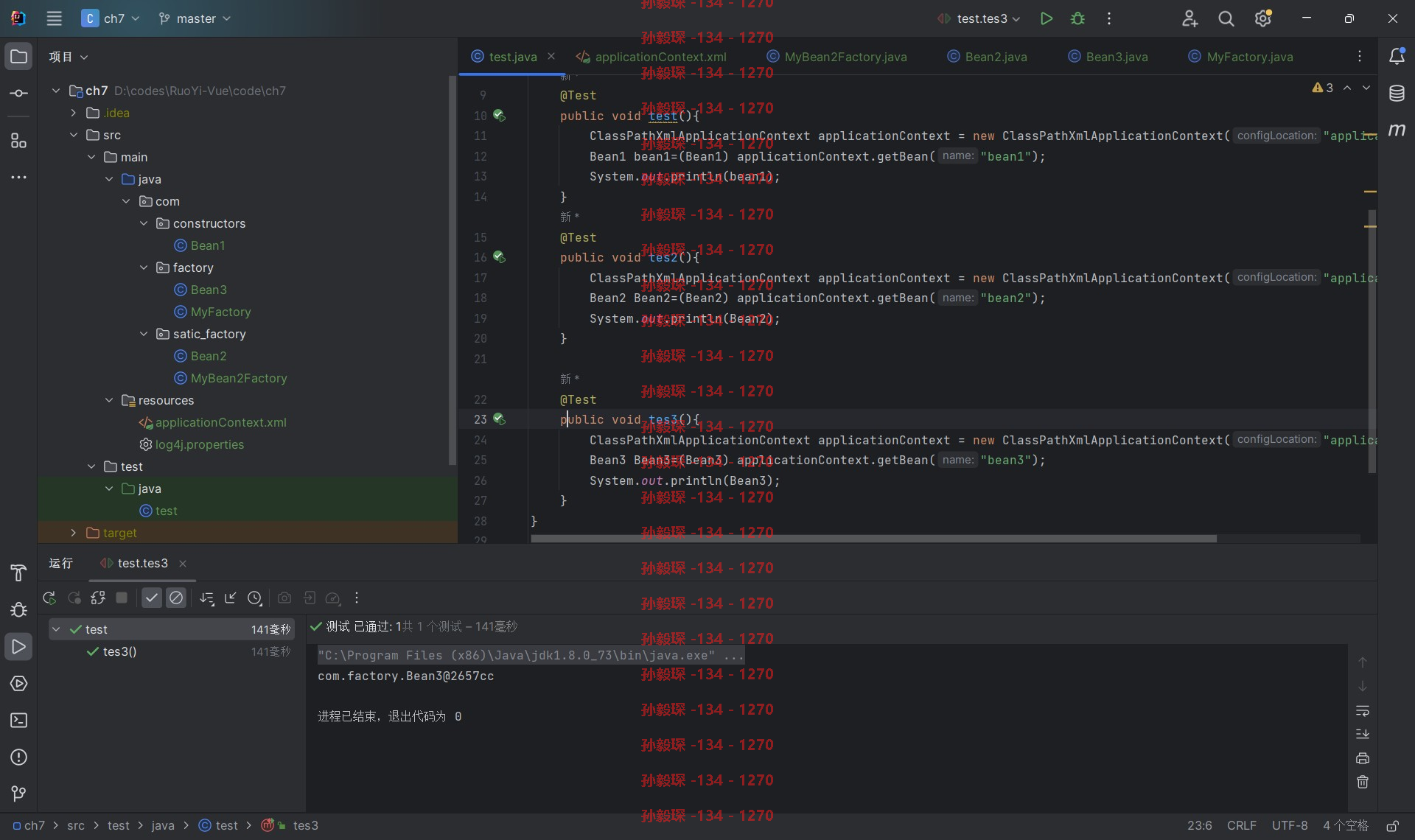
Task: Open the Problems tool window
Action: click(18, 757)
